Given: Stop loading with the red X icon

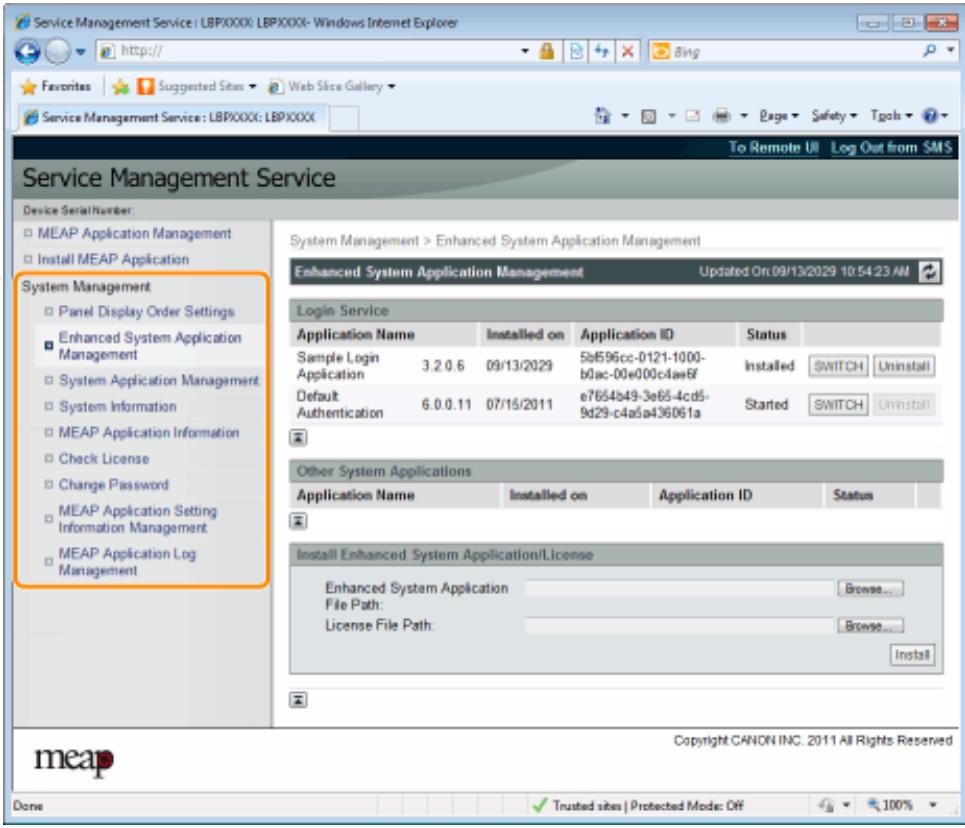Looking at the screenshot, I should tap(628, 51).
